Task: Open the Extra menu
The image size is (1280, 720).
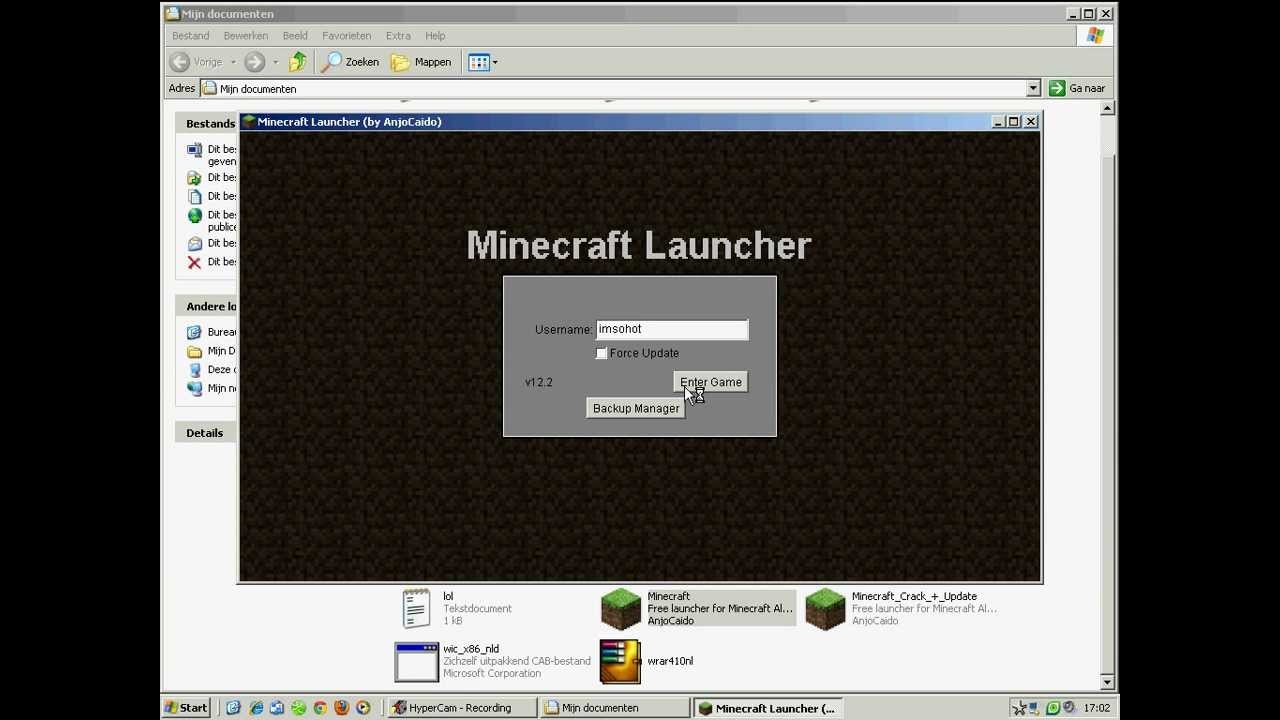Action: pos(398,35)
